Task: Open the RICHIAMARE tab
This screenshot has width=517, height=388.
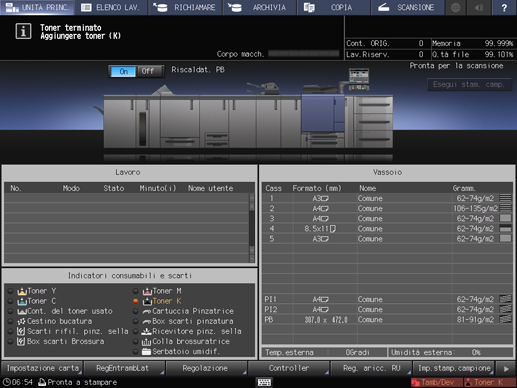Action: pyautogui.click(x=185, y=7)
